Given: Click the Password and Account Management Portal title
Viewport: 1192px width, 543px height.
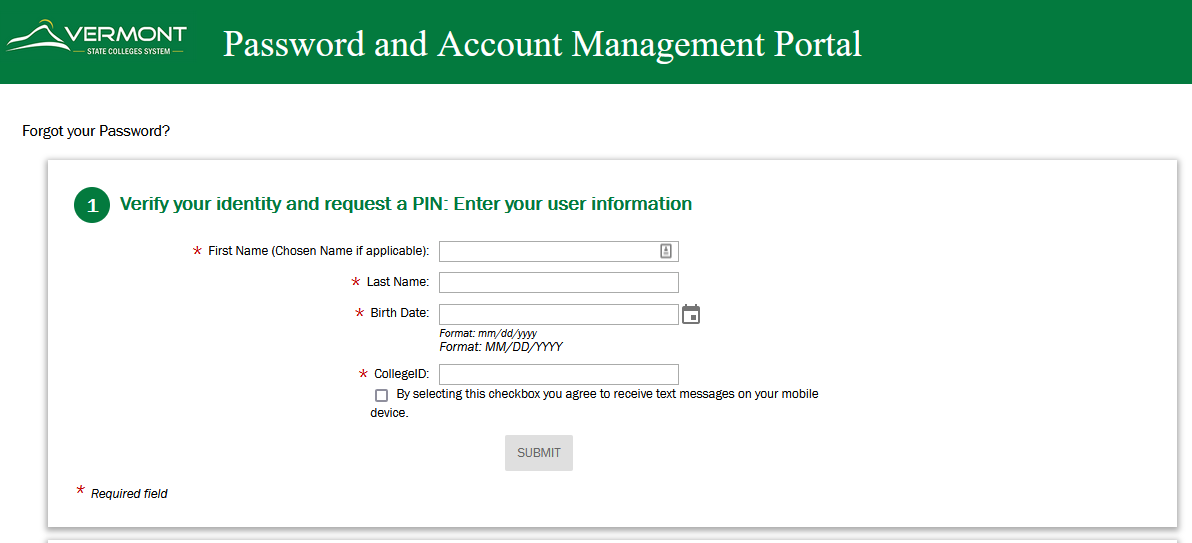Looking at the screenshot, I should pos(542,44).
